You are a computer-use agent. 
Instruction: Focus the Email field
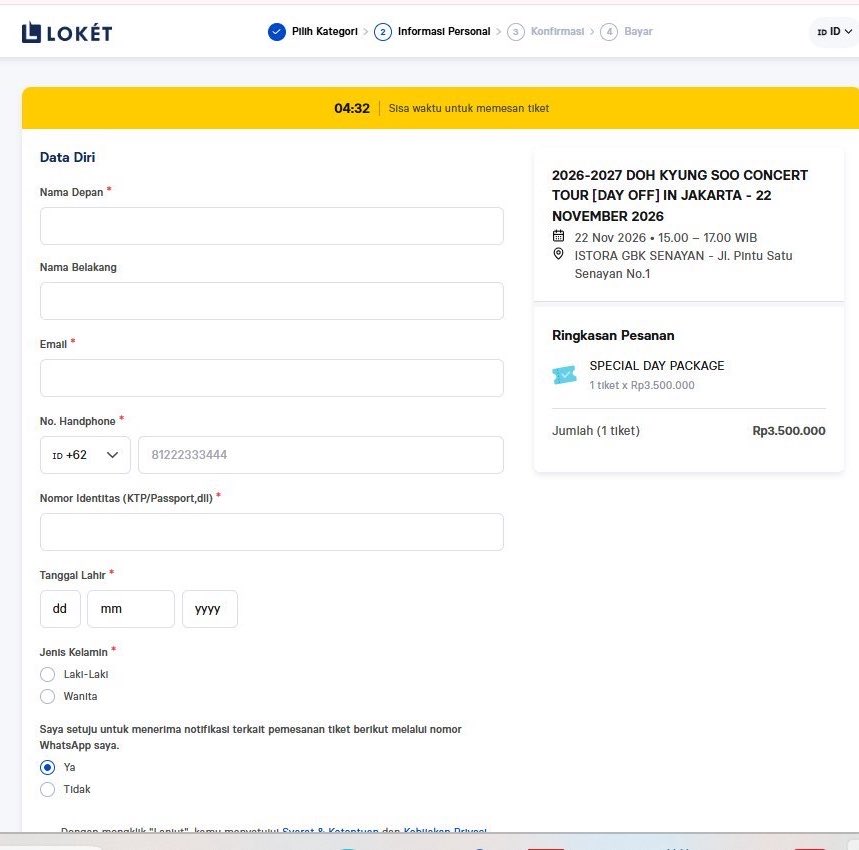[272, 378]
